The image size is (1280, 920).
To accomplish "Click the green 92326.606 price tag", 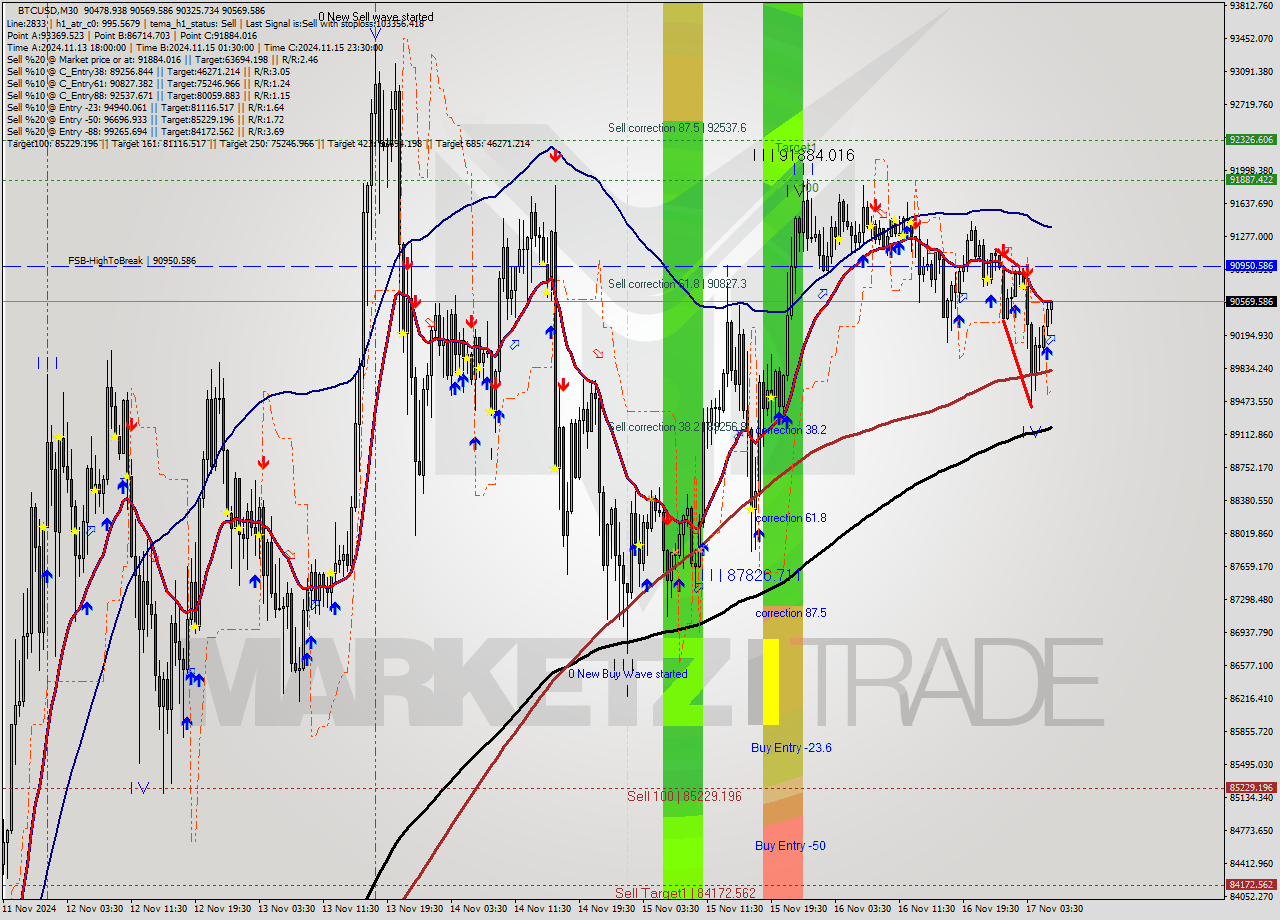I will tap(1251, 140).
